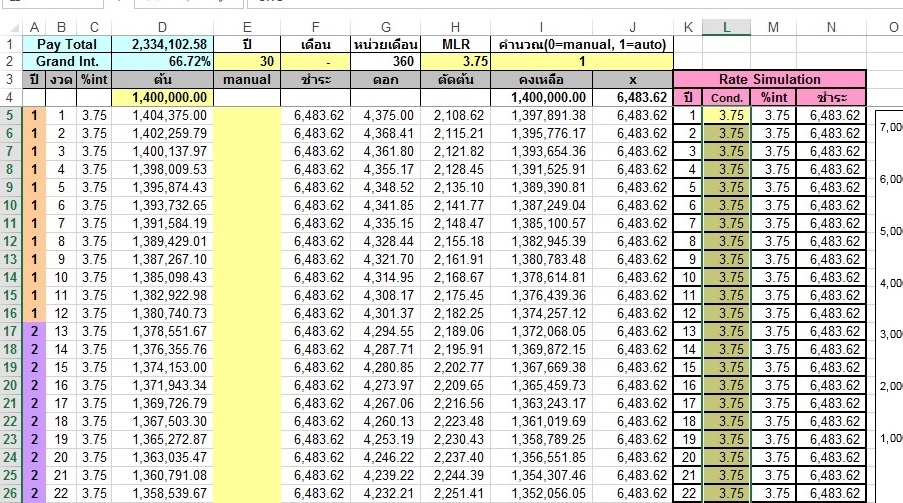Select the Cond. cell for year 1
This screenshot has width=903, height=503.
point(726,115)
